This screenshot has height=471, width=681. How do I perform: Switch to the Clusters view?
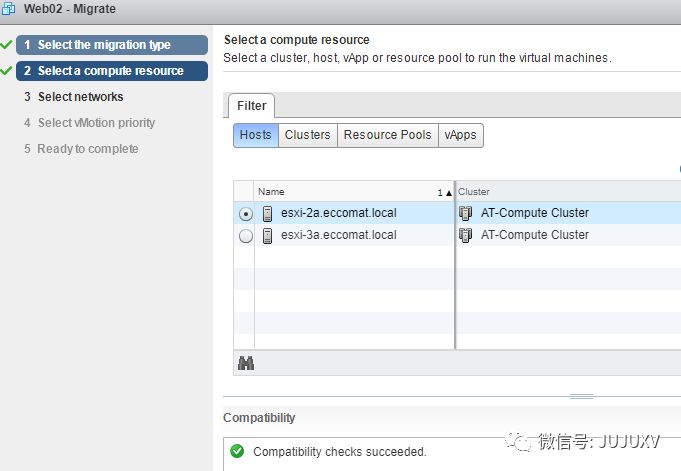[307, 135]
